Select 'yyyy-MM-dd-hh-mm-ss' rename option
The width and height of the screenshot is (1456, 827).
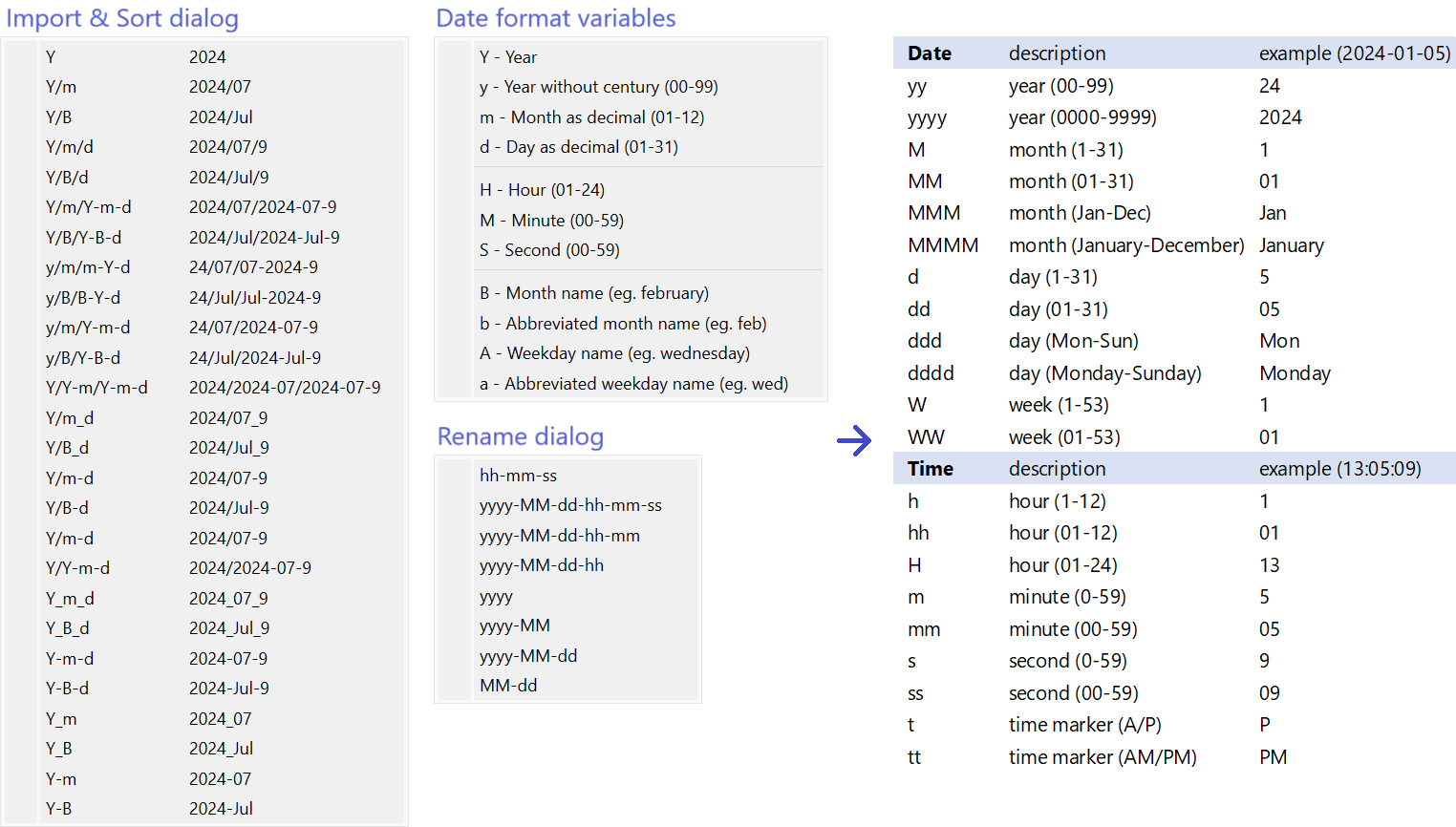(x=570, y=505)
